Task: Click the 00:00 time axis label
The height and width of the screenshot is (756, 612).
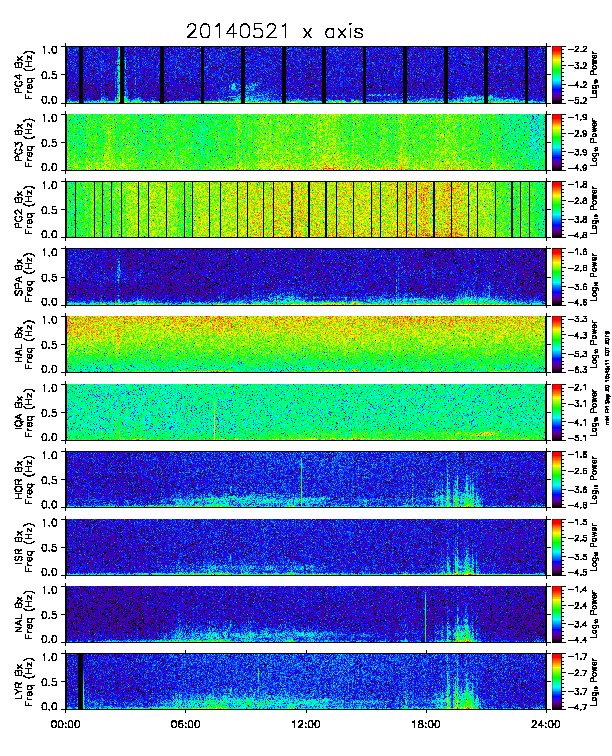Action: pos(66,724)
